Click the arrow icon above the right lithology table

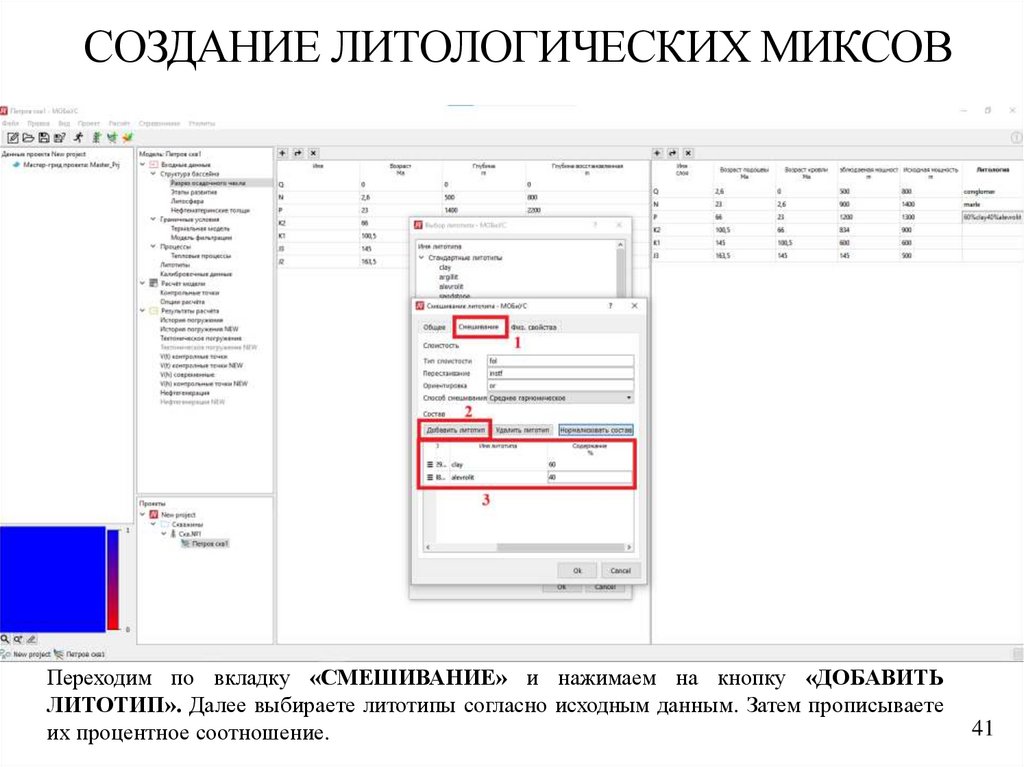(x=672, y=153)
